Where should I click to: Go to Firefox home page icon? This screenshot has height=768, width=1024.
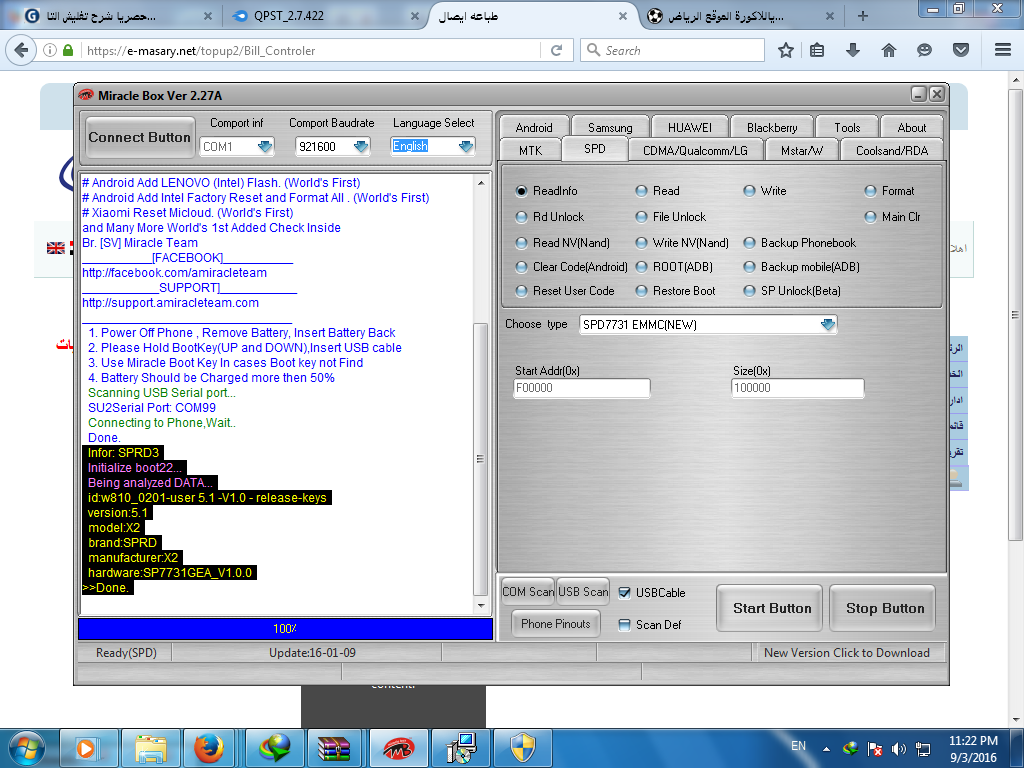(x=889, y=50)
